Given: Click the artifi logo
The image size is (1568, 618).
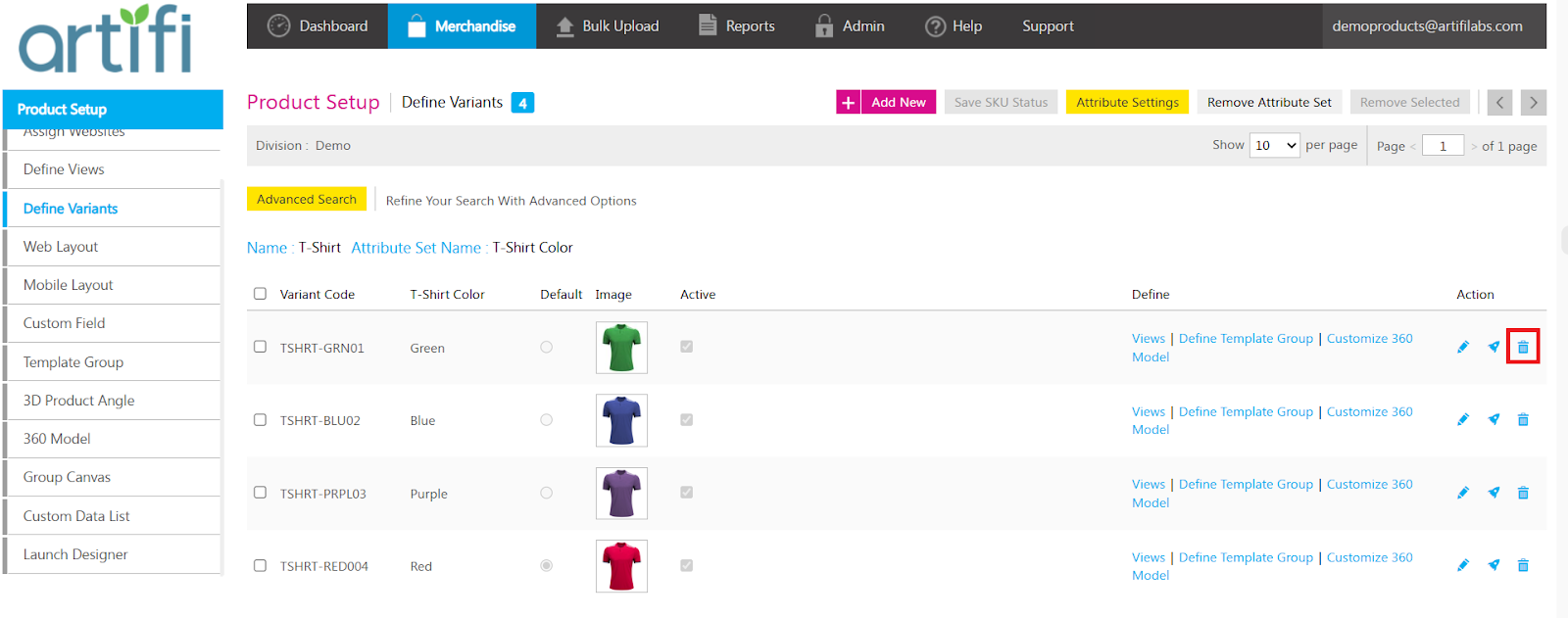Looking at the screenshot, I should (105, 39).
